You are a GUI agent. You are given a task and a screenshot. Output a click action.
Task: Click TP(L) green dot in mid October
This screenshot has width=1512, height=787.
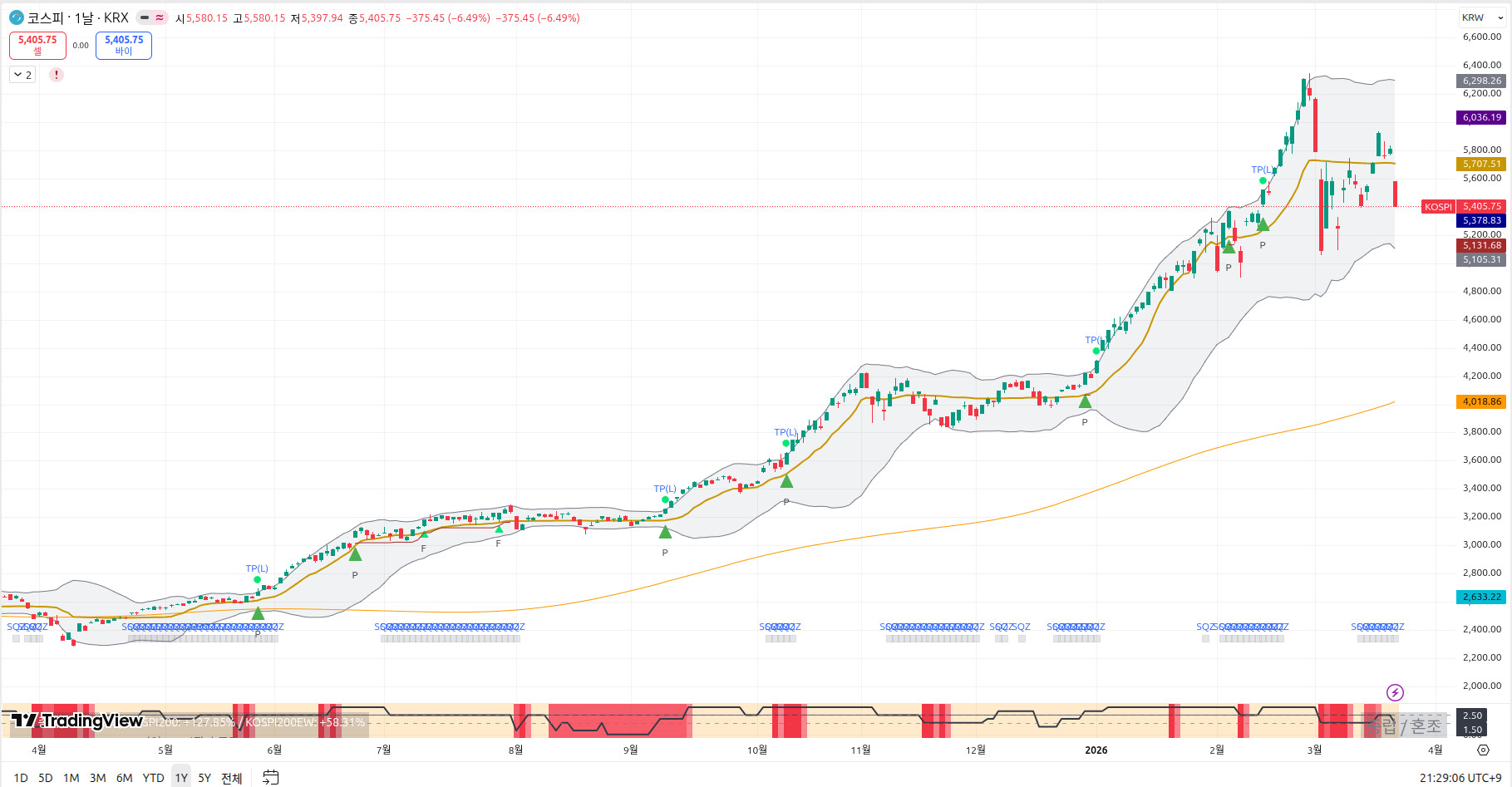[x=786, y=443]
